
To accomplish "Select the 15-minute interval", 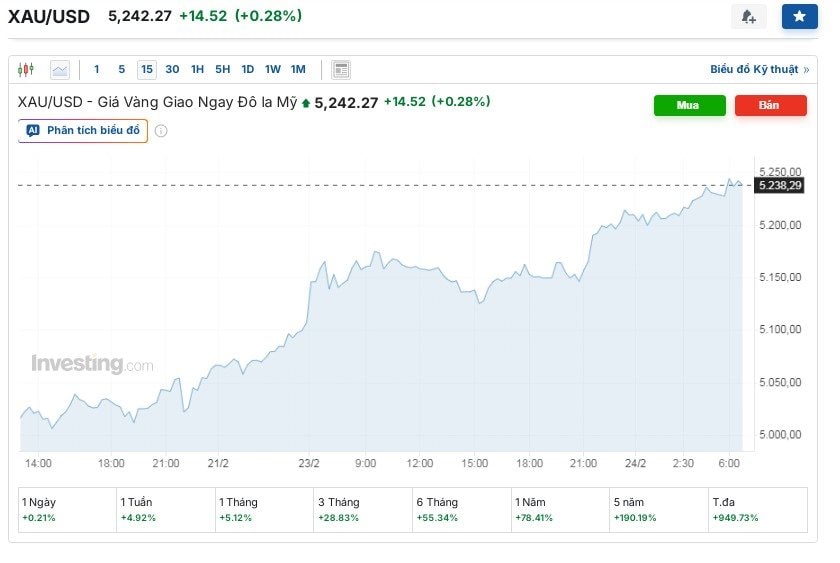I will (x=147, y=69).
